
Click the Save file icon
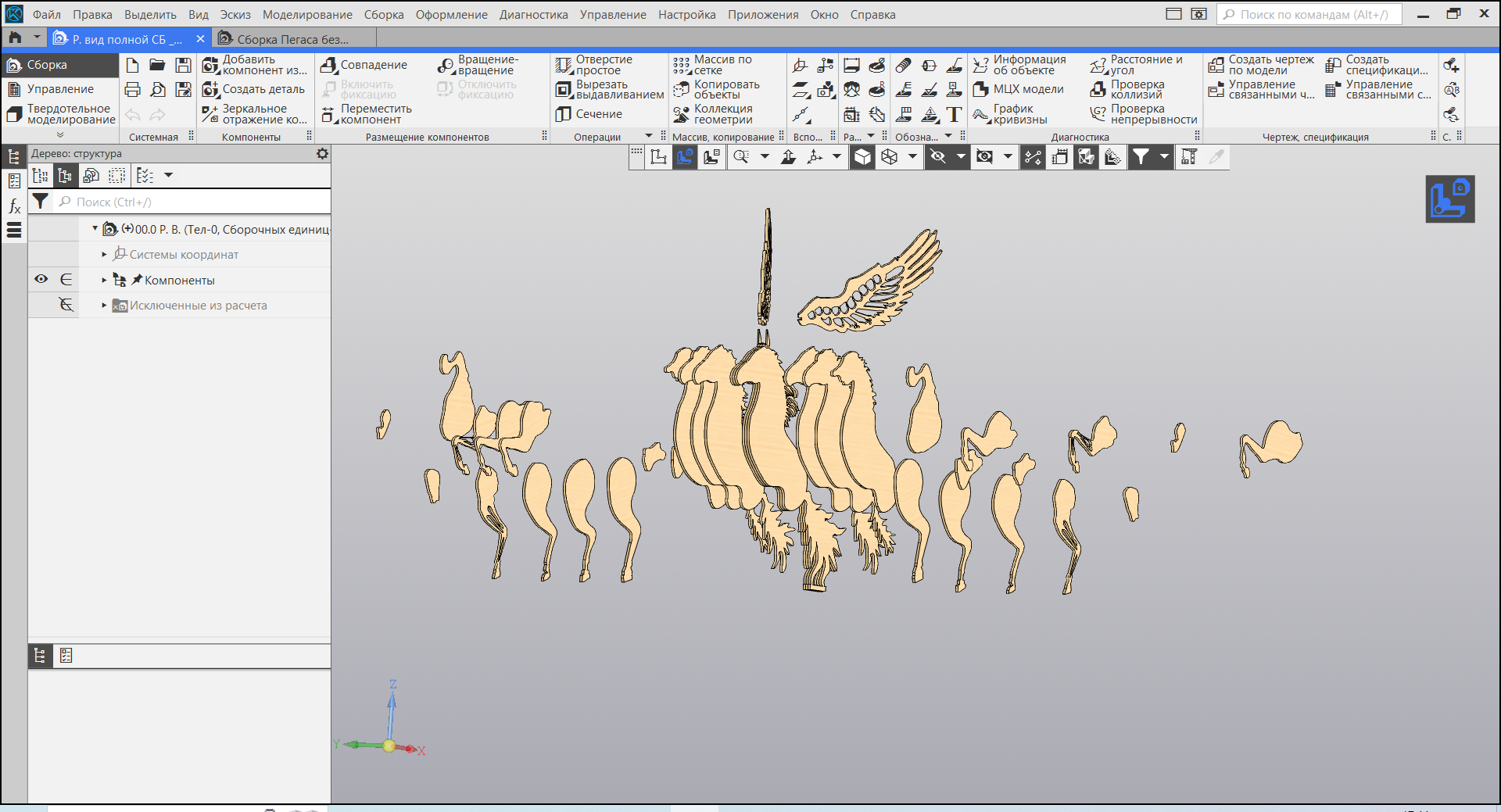(x=183, y=65)
